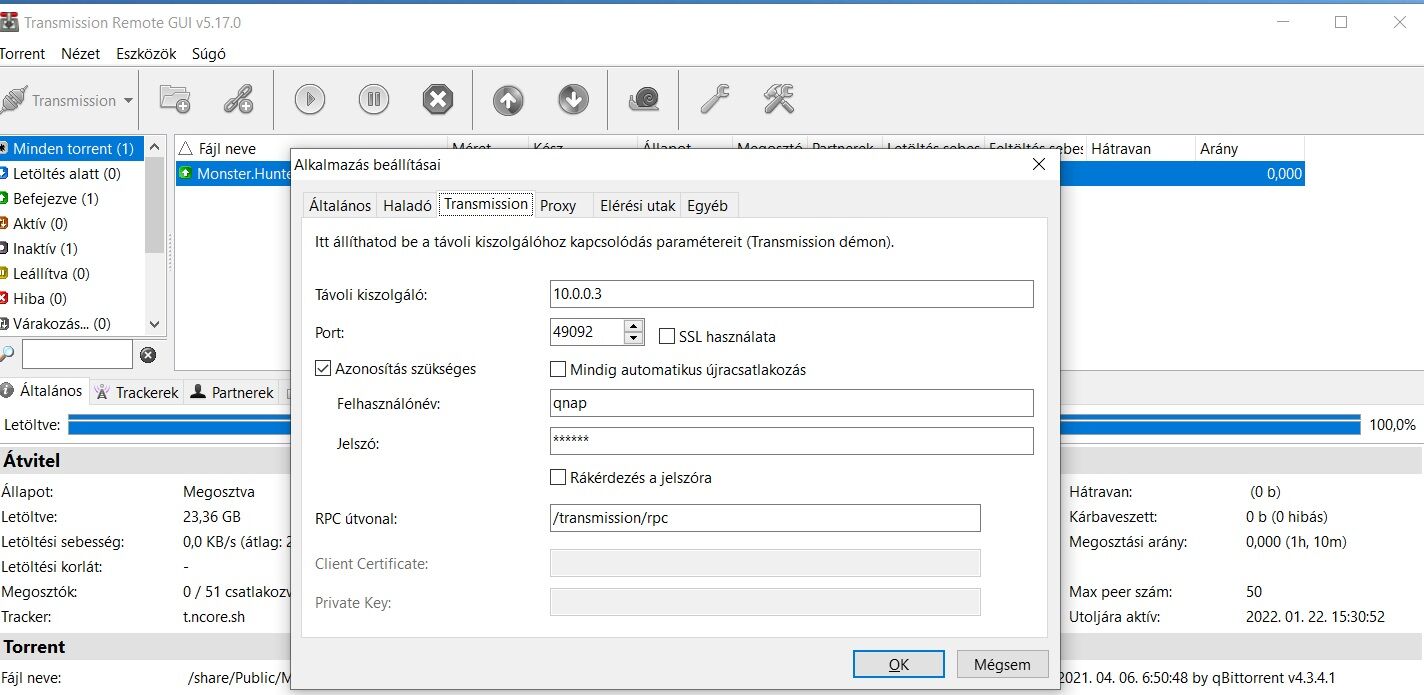Click the torrent search box
Viewport: 1424px width, 695px height.
[77, 354]
